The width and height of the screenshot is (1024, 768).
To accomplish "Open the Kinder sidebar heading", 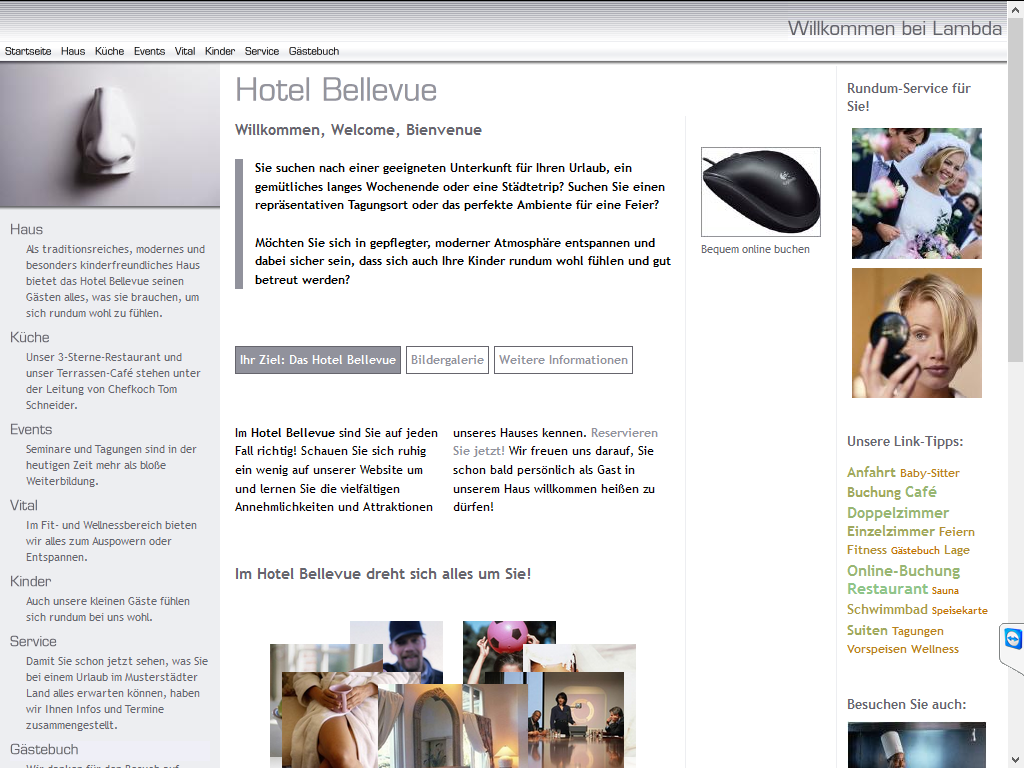I will coord(30,581).
